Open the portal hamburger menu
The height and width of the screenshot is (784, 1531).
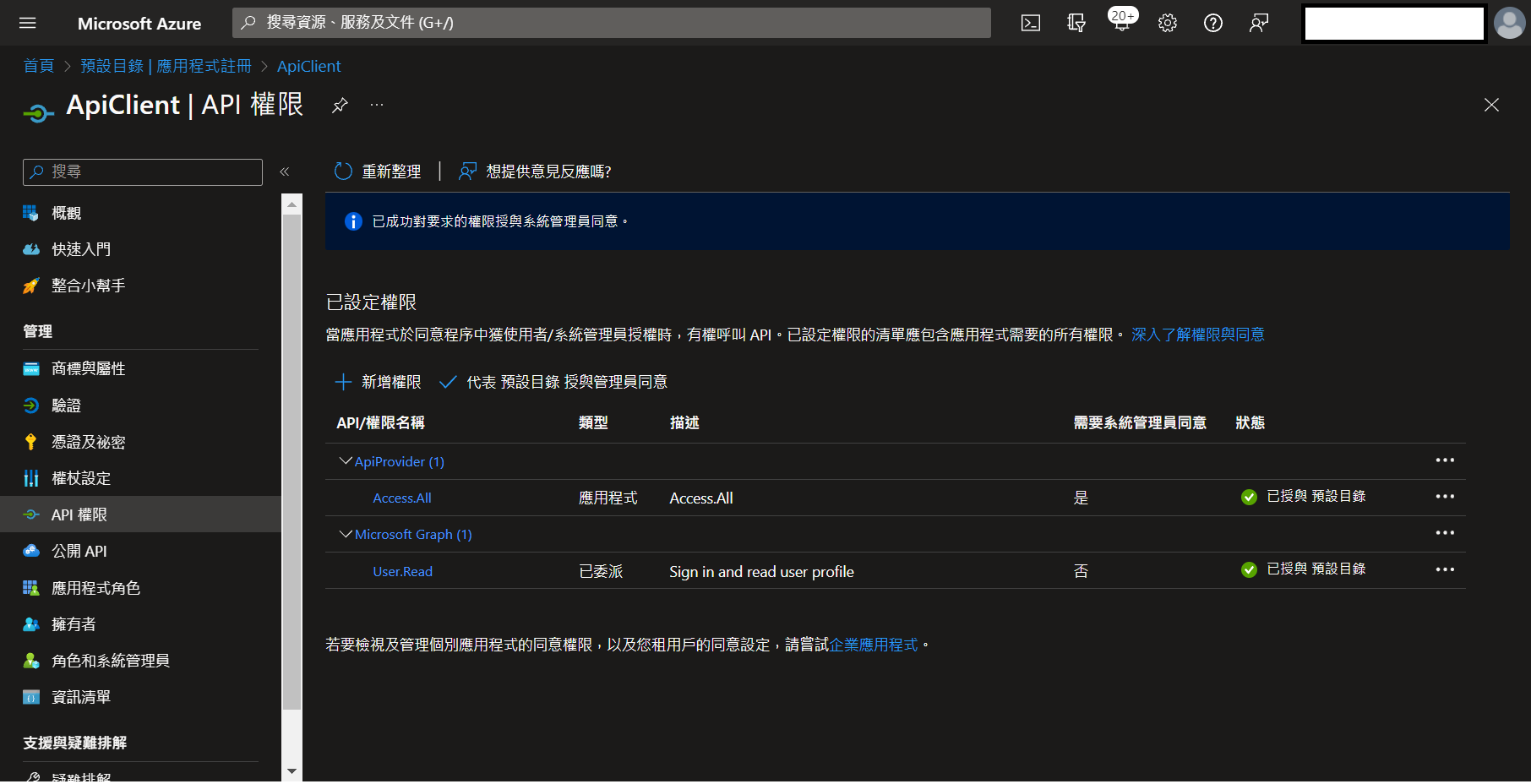pyautogui.click(x=28, y=23)
